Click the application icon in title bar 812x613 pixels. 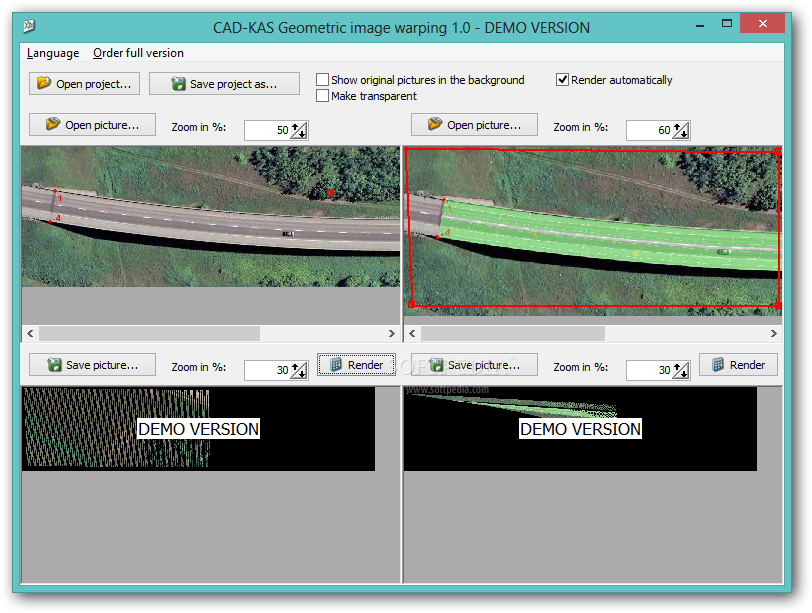click(30, 25)
